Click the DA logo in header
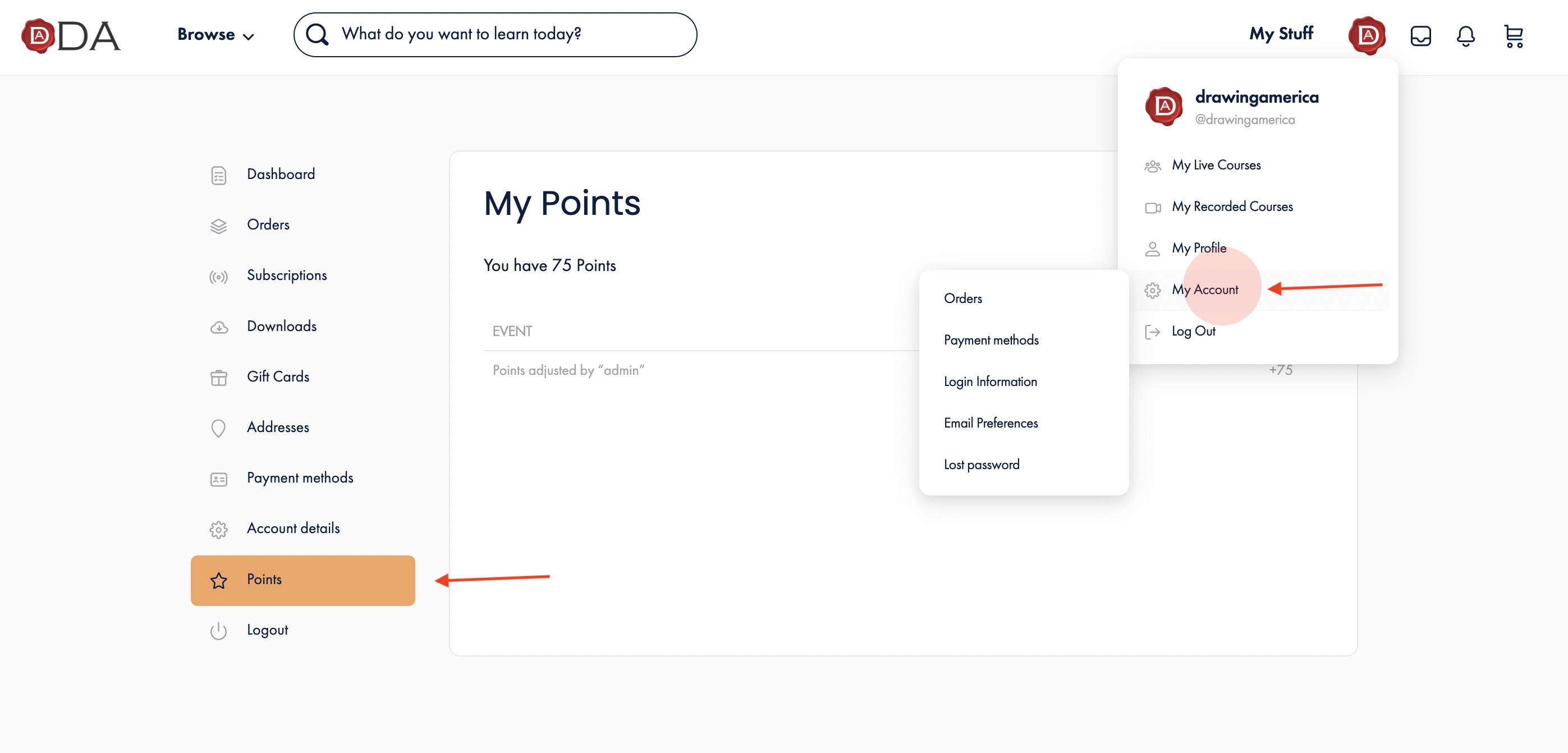1568x753 pixels. click(x=71, y=36)
